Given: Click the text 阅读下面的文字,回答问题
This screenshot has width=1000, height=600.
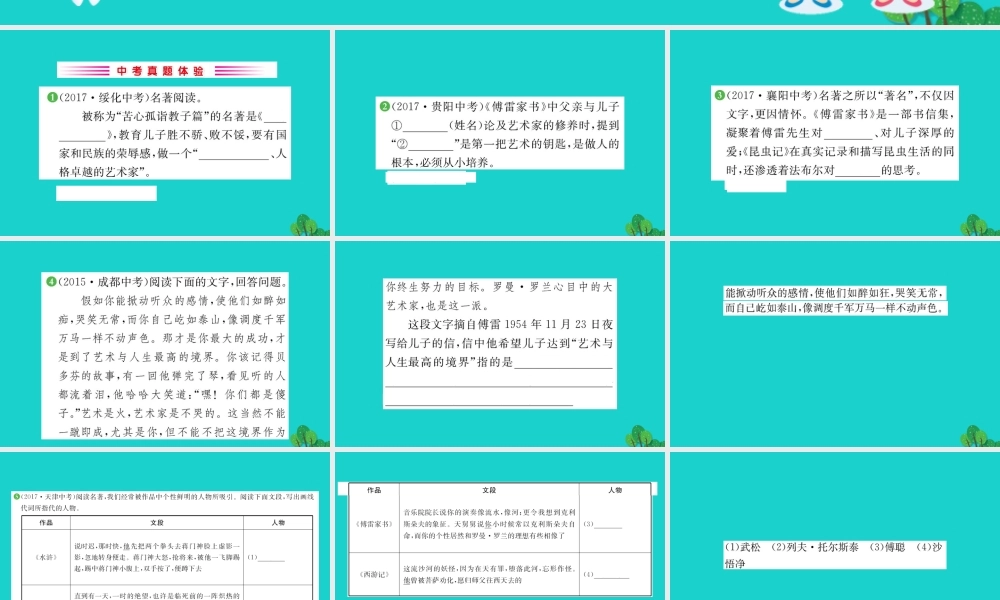Looking at the screenshot, I should click(x=217, y=281).
